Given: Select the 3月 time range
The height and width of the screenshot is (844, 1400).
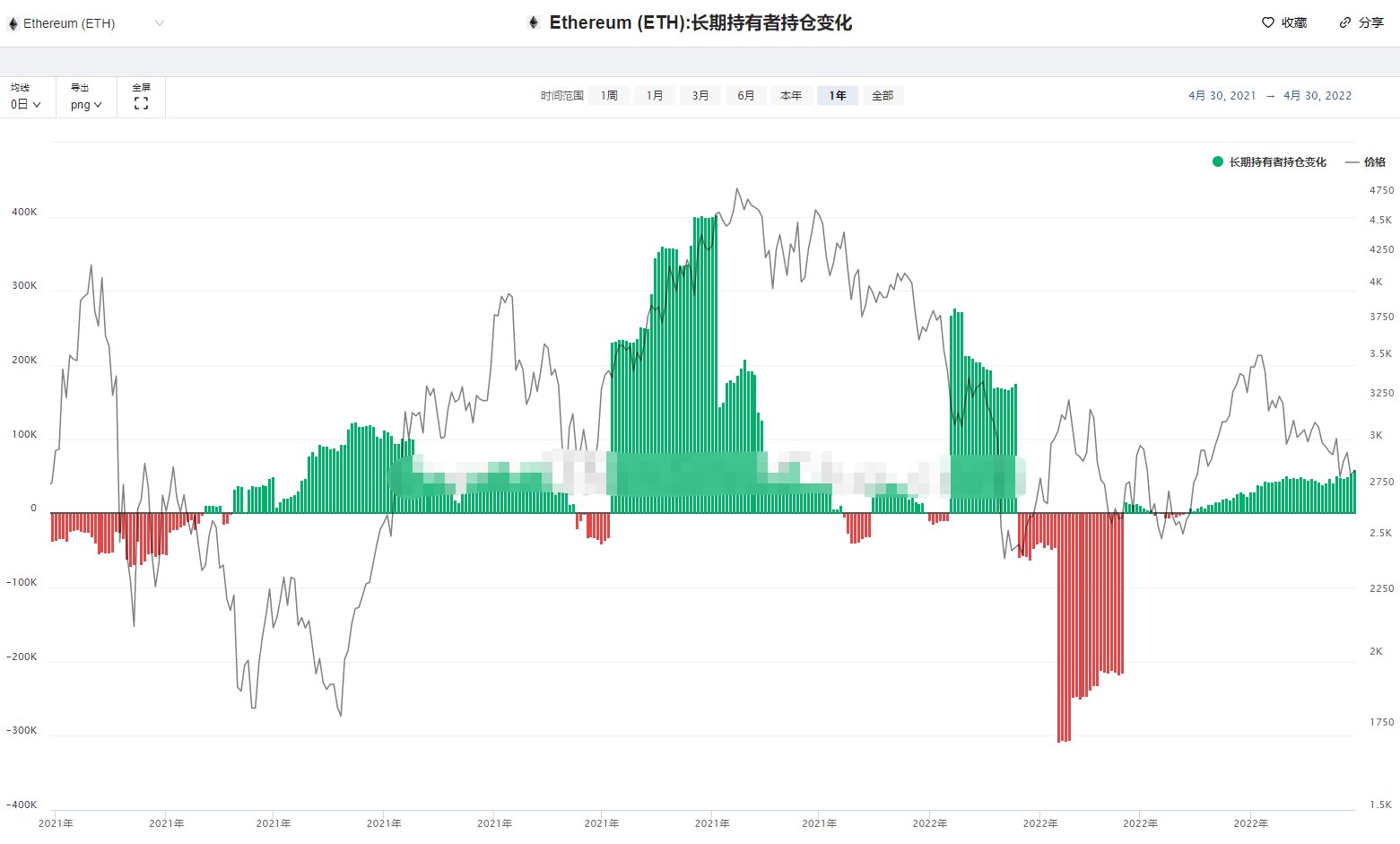Looking at the screenshot, I should coord(700,95).
